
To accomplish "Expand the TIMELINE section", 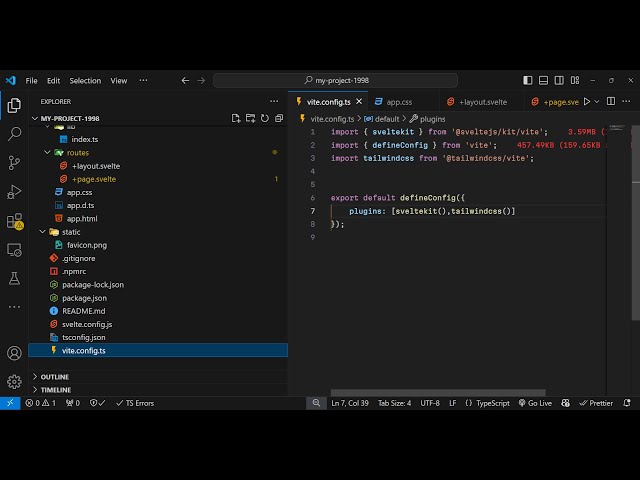I will [55, 390].
